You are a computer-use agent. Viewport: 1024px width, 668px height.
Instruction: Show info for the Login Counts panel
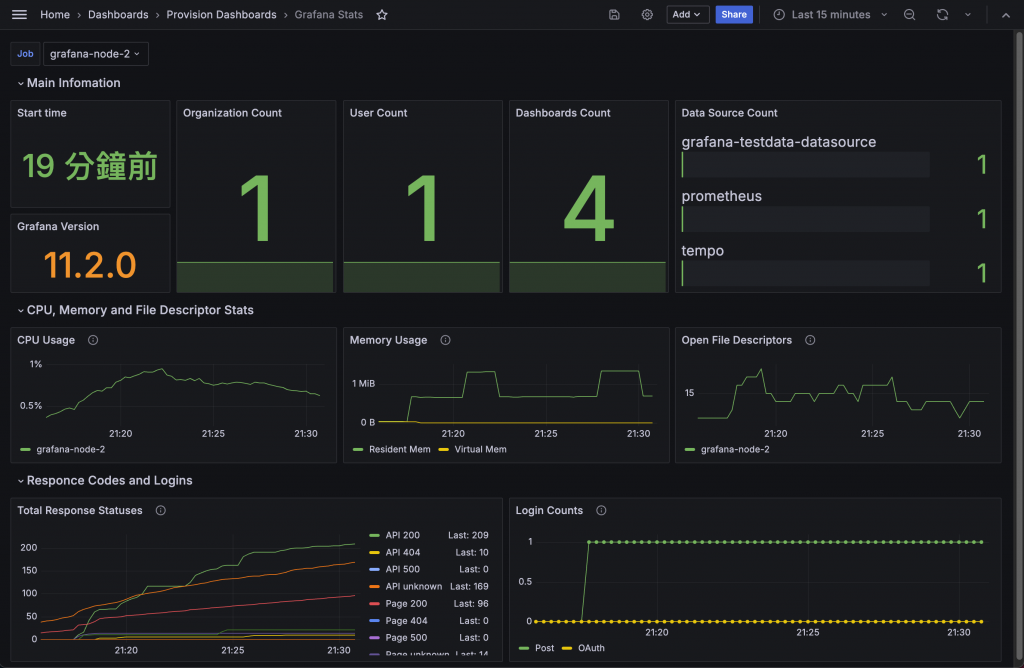[x=601, y=511]
